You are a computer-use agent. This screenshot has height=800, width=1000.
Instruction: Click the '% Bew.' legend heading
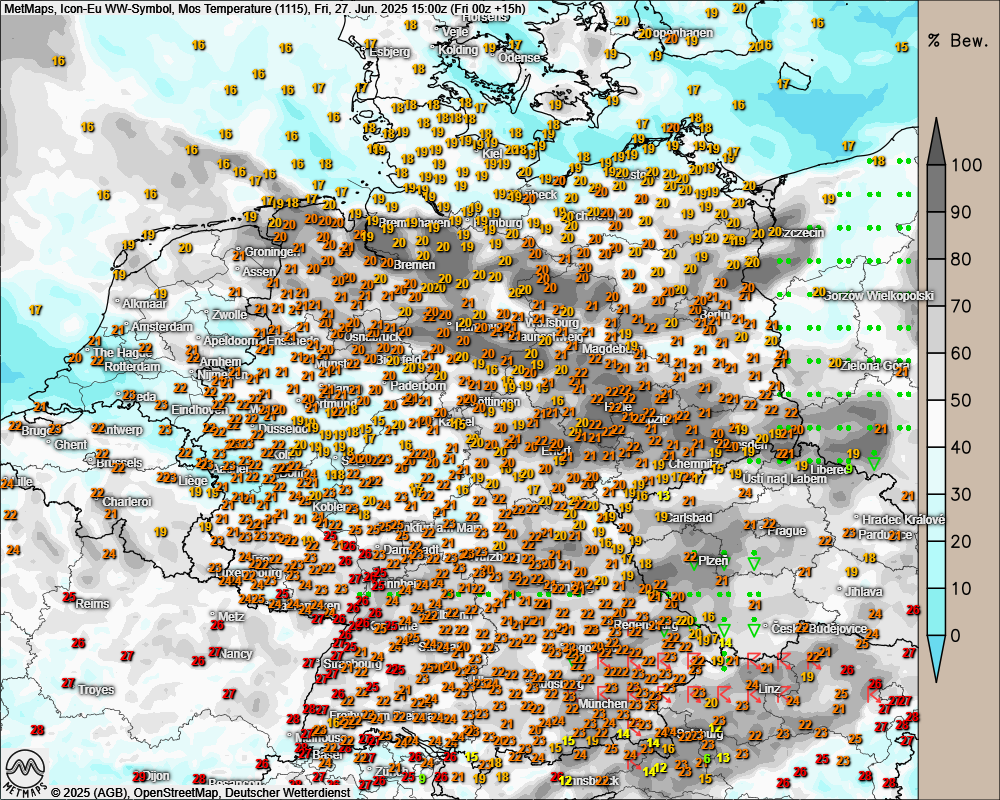point(957,41)
